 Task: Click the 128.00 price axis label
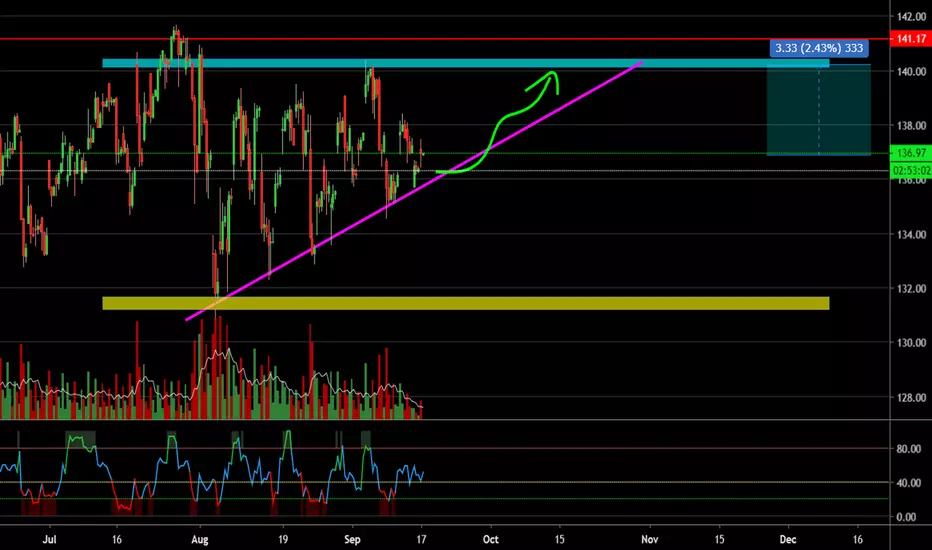911,397
